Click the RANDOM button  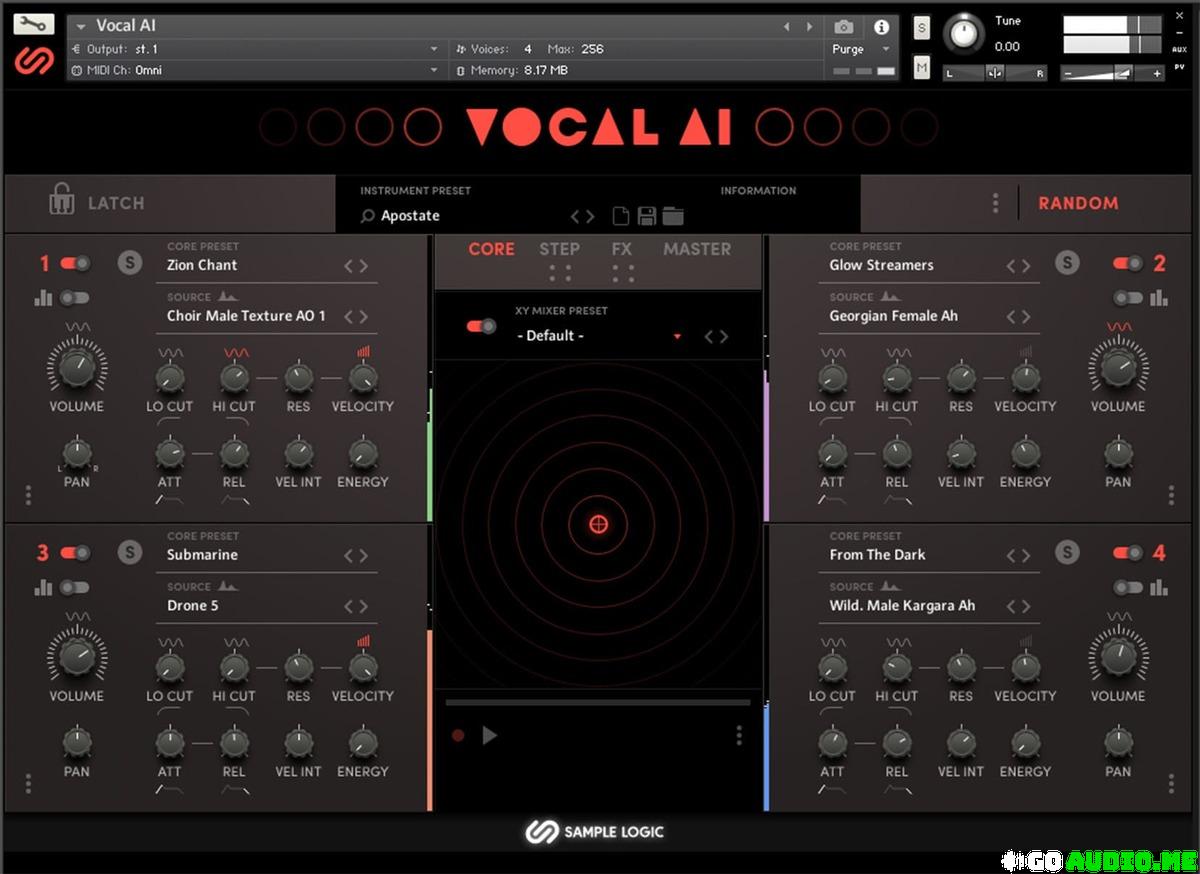point(1078,203)
